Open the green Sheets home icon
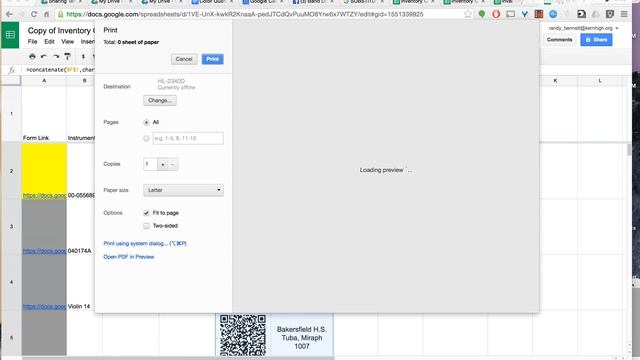 pyautogui.click(x=10, y=35)
